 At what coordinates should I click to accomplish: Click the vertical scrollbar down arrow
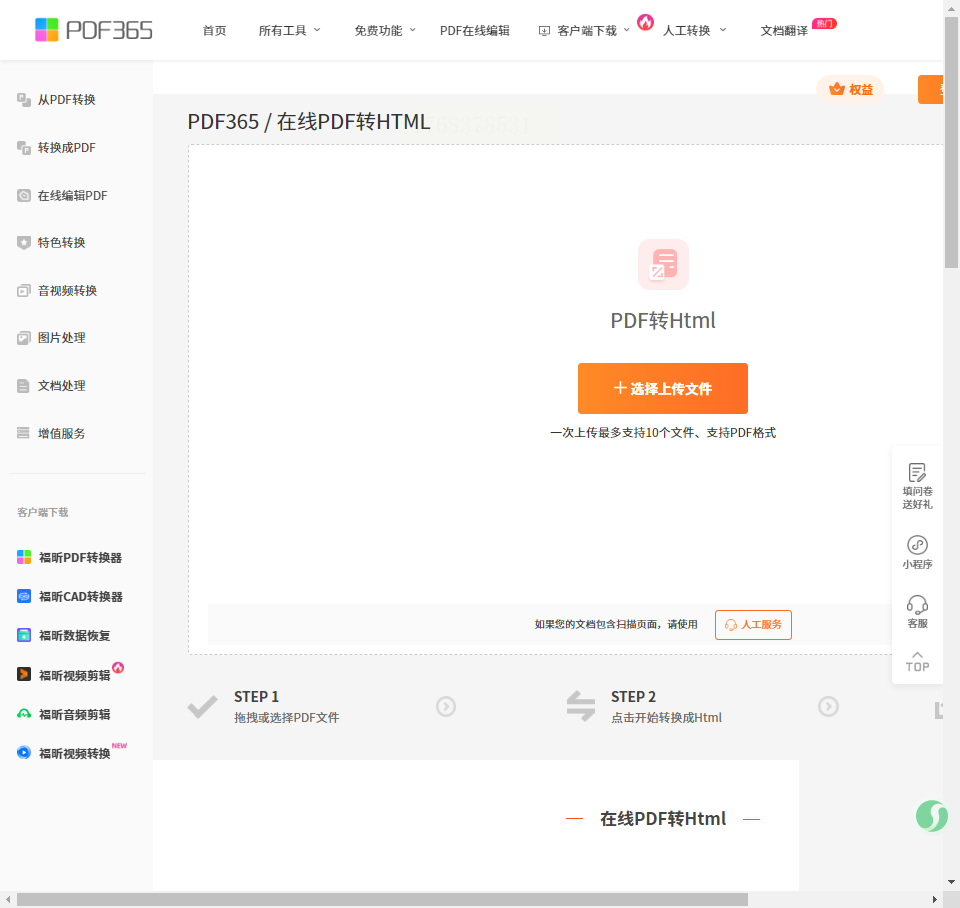(951, 882)
